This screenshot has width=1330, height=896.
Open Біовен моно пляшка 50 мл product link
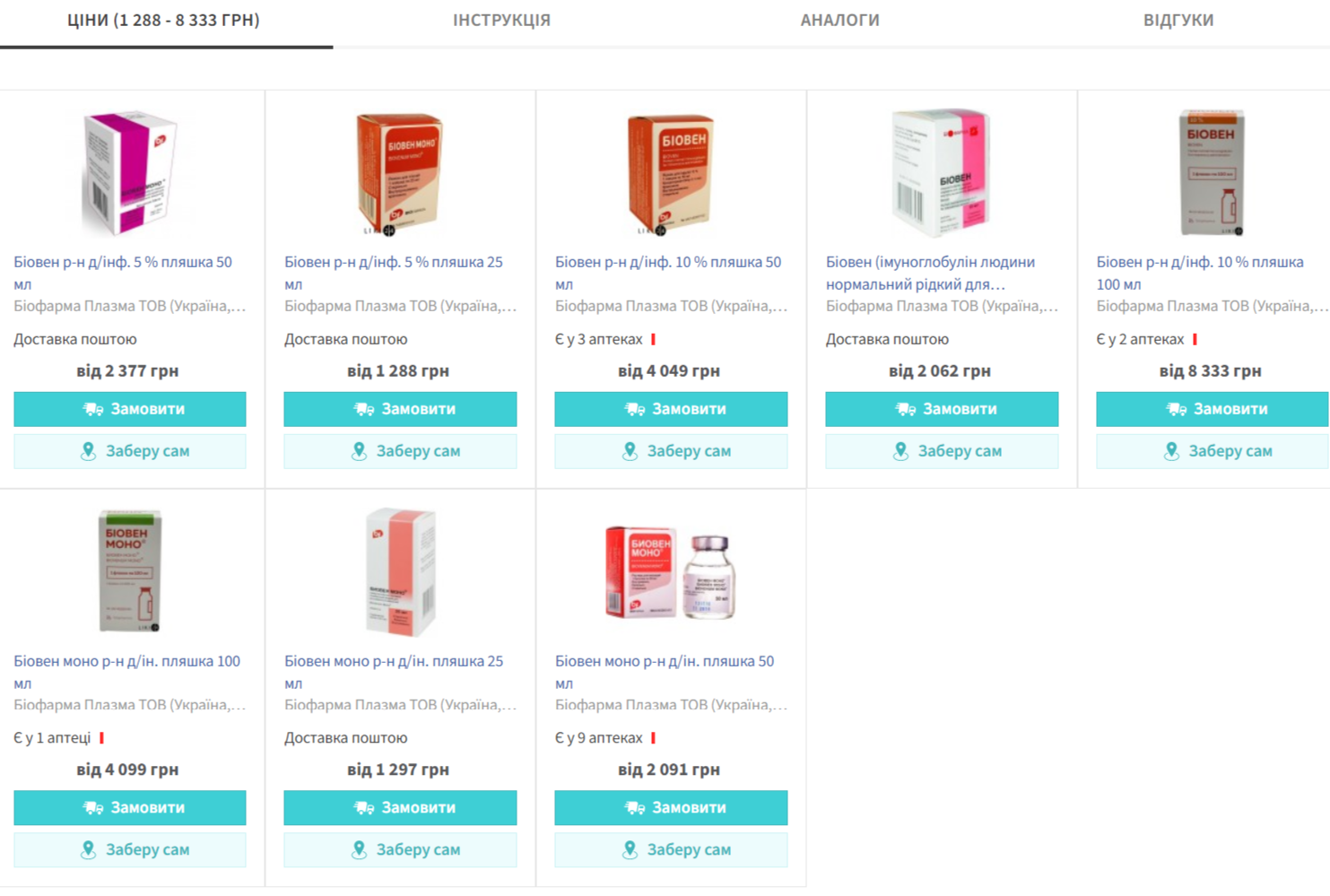tap(664, 662)
